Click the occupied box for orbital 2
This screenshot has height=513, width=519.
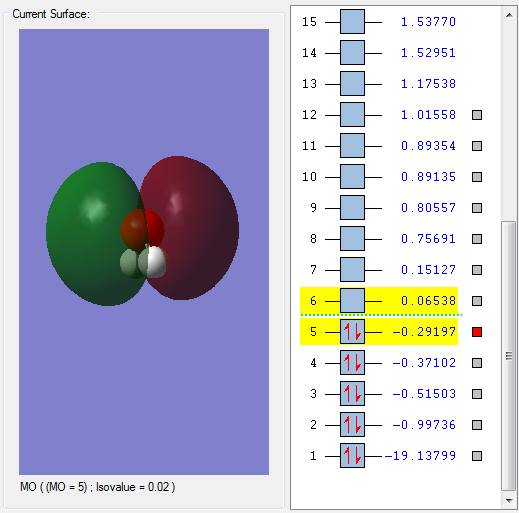(x=352, y=425)
